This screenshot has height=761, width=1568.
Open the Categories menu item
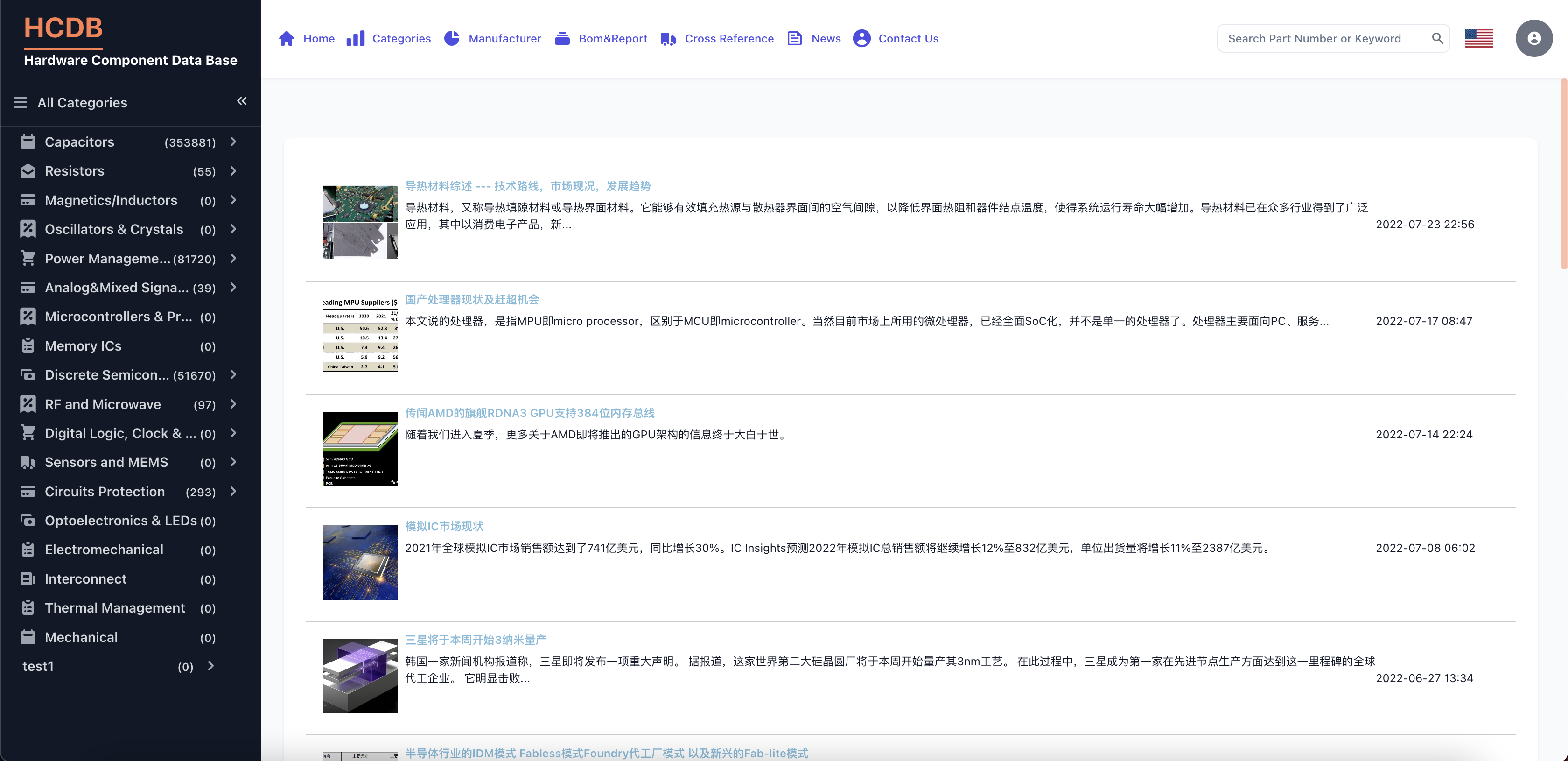pyautogui.click(x=402, y=38)
